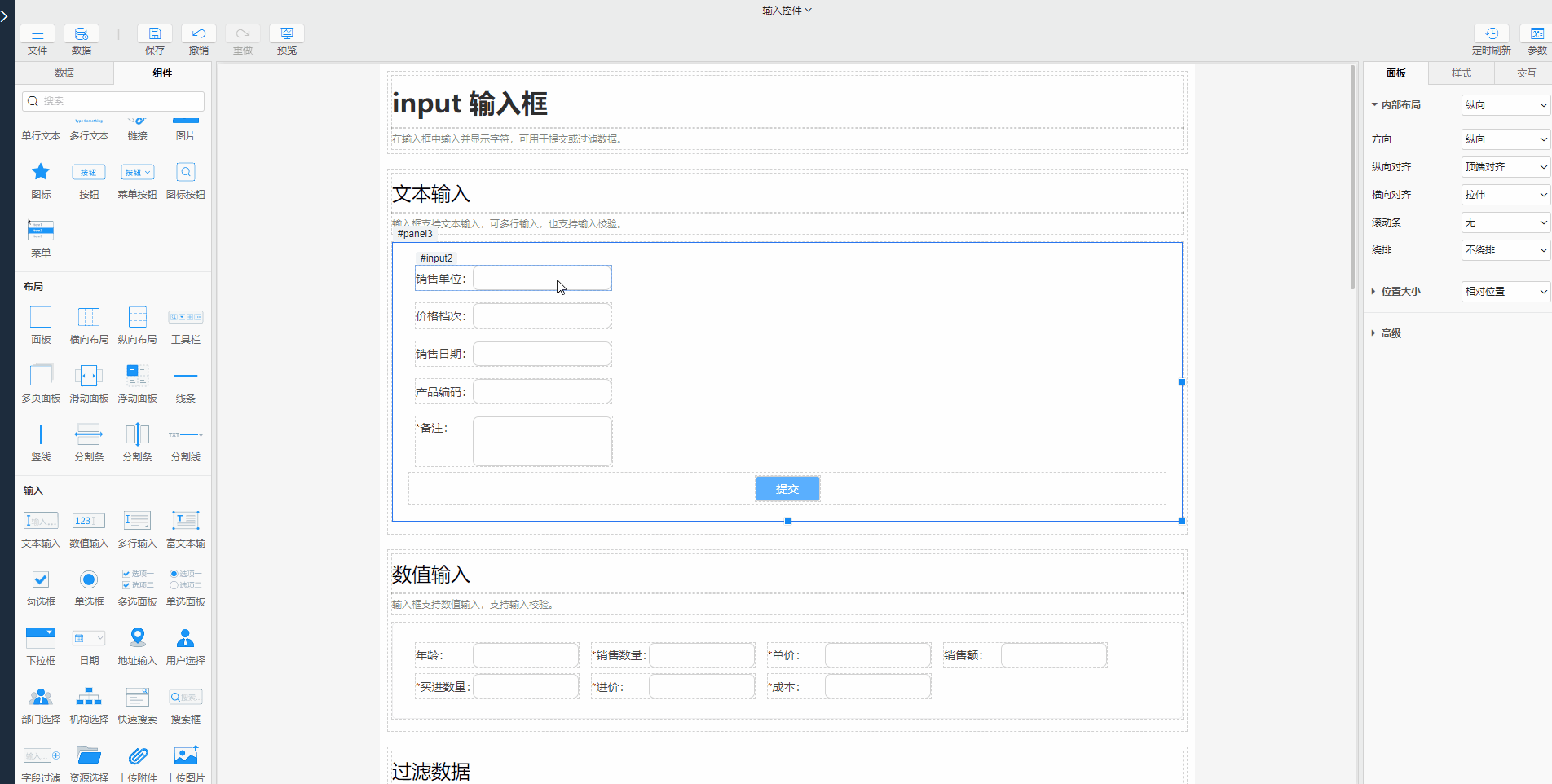
Task: Open 预览 (preview) from the toolbar
Action: click(287, 34)
